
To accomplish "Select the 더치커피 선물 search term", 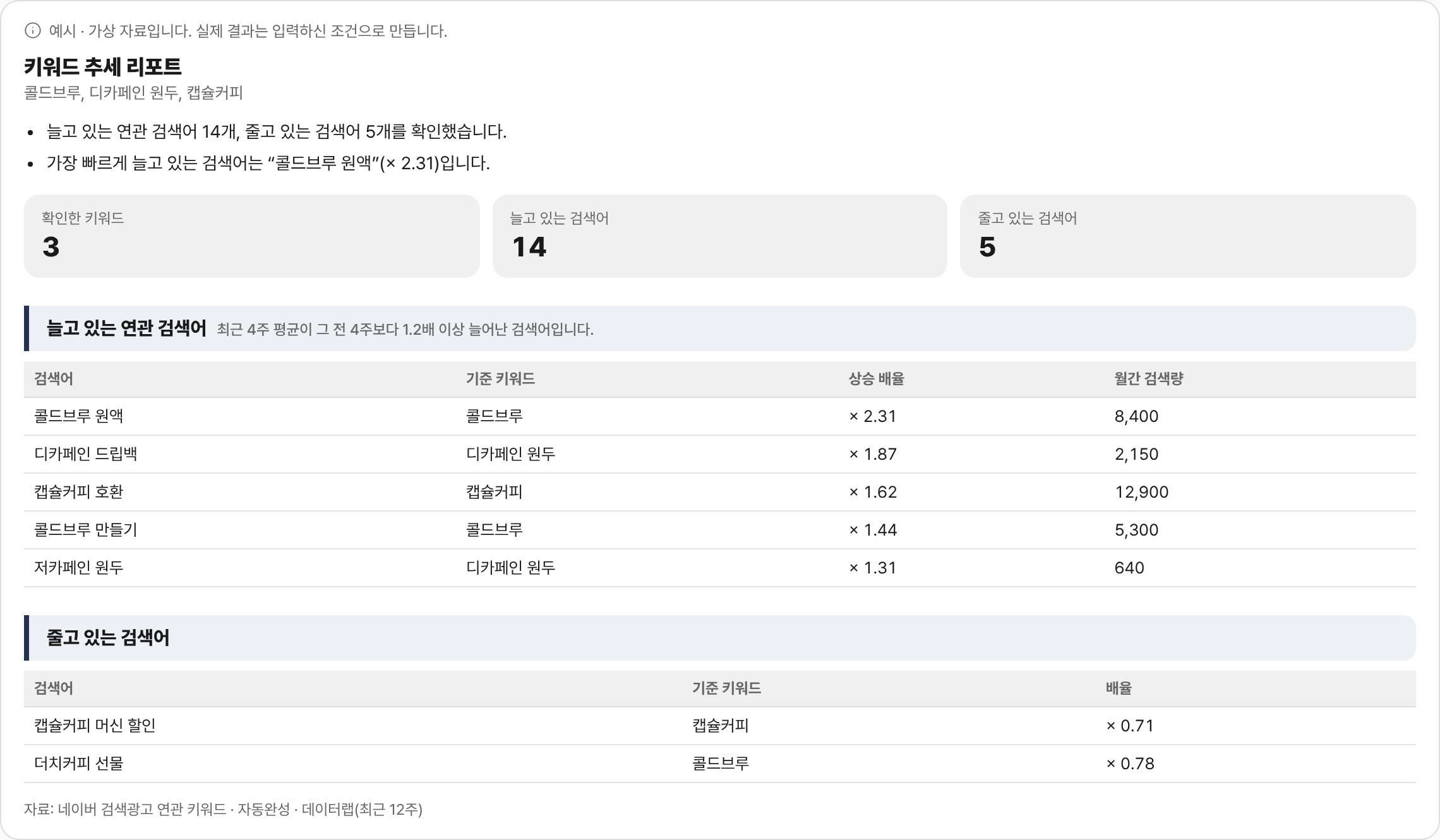I will (x=79, y=764).
